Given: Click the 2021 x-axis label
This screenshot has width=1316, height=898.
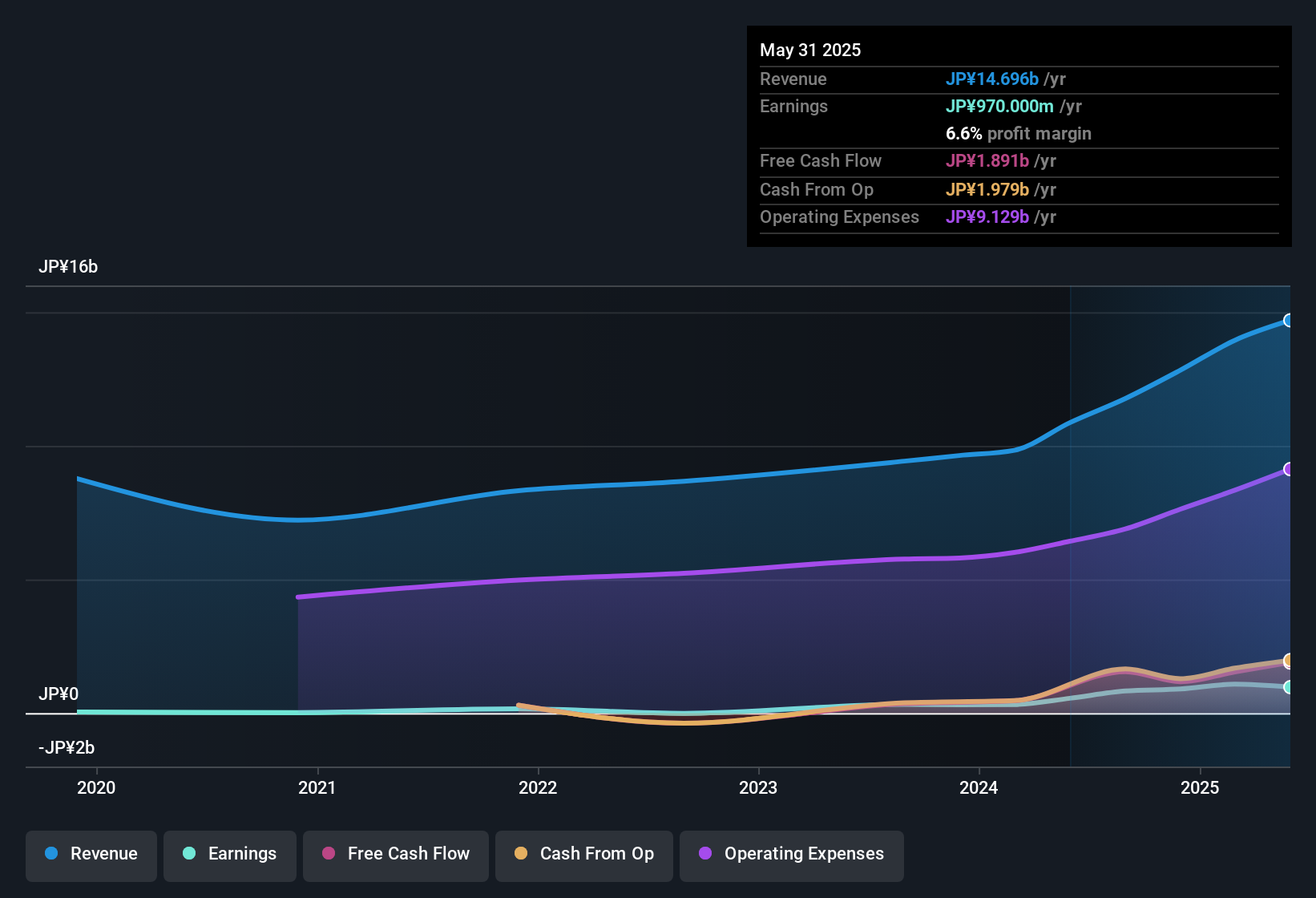Looking at the screenshot, I should pyautogui.click(x=317, y=788).
